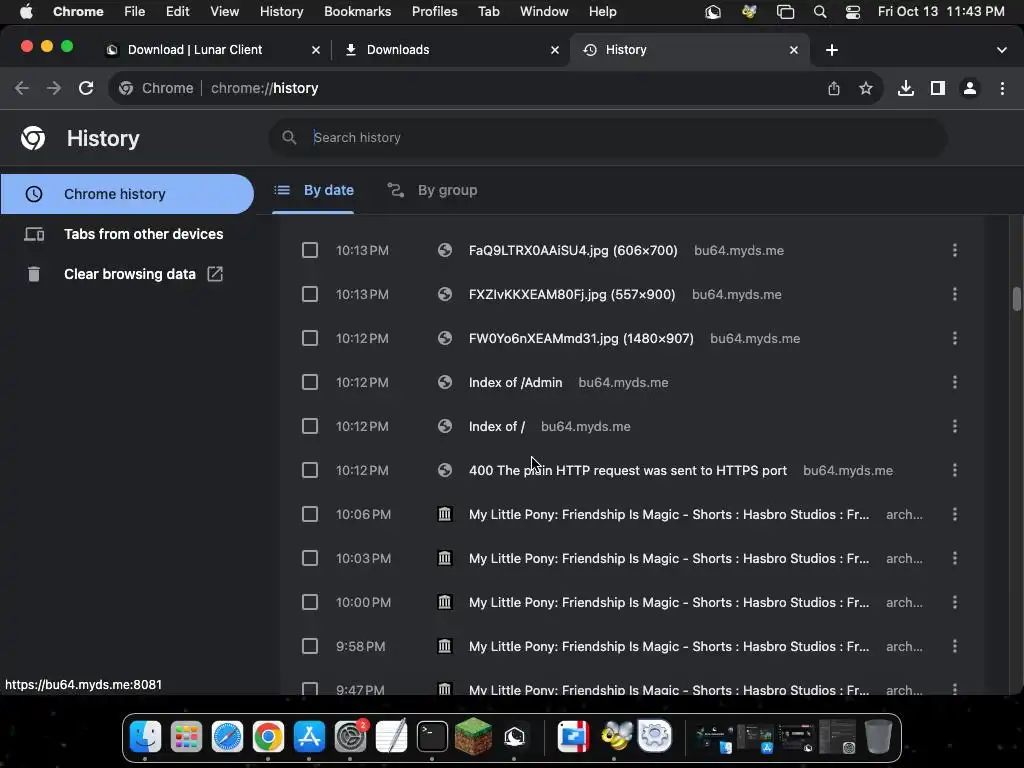
Task: Open the Index of /Admin history link
Action: tap(515, 382)
